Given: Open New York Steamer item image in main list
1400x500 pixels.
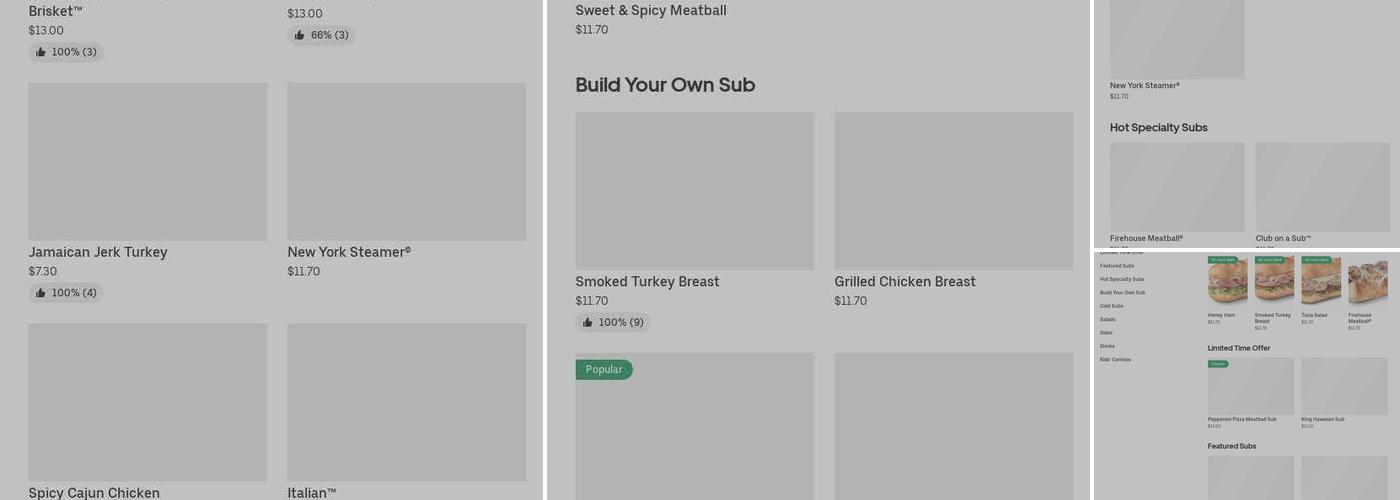Looking at the screenshot, I should [x=406, y=161].
